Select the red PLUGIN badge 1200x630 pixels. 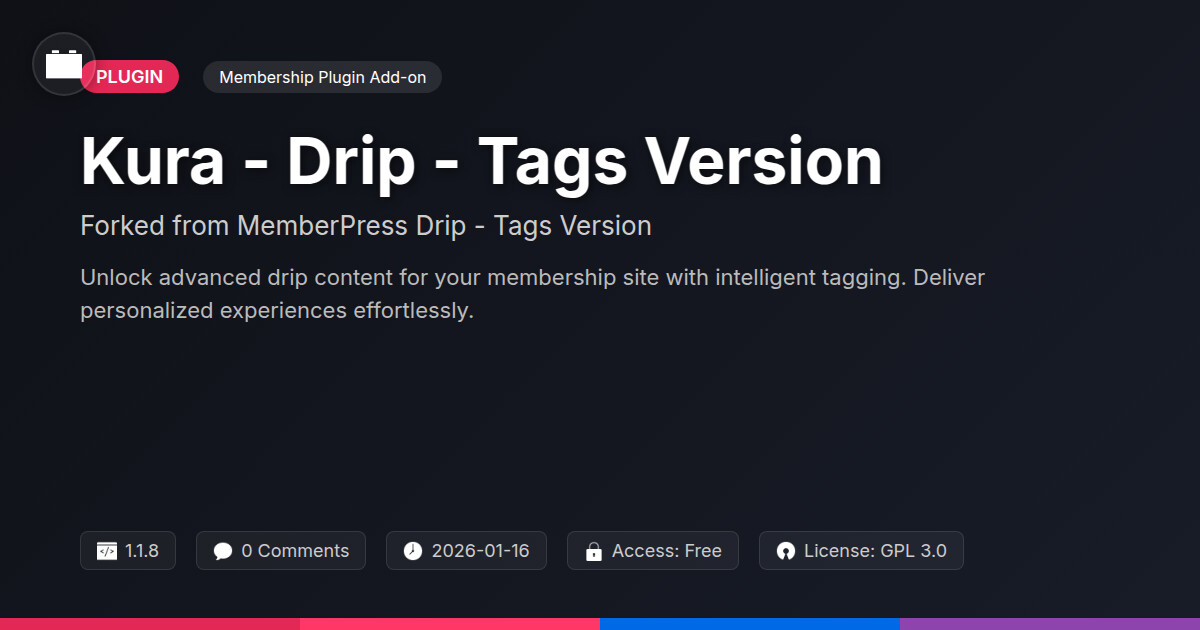[130, 77]
